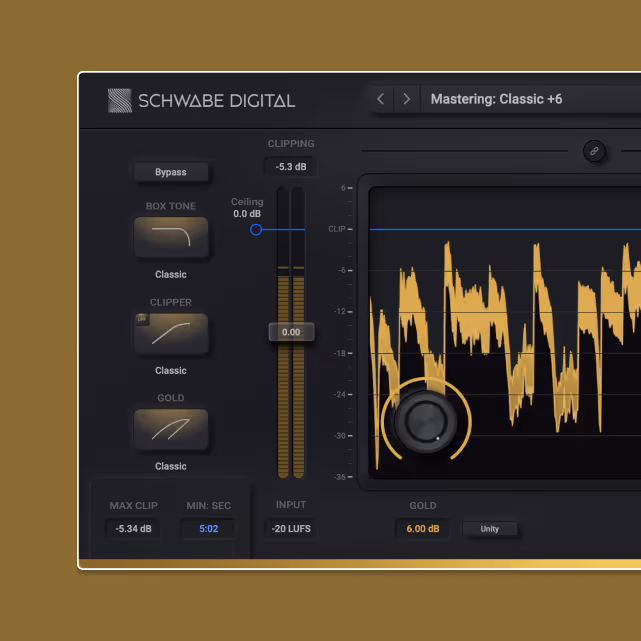Select the Box Tone curve thumbnail

point(171,237)
